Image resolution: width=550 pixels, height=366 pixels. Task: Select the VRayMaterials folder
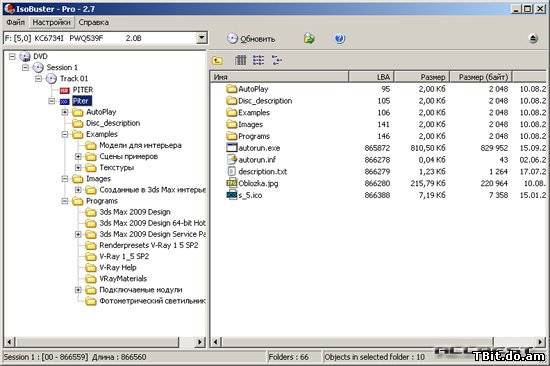(x=116, y=279)
